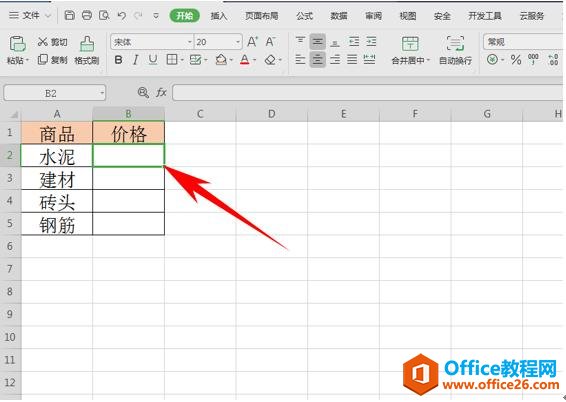
Task: Open Print Preview from quick access bar
Action: 104,16
